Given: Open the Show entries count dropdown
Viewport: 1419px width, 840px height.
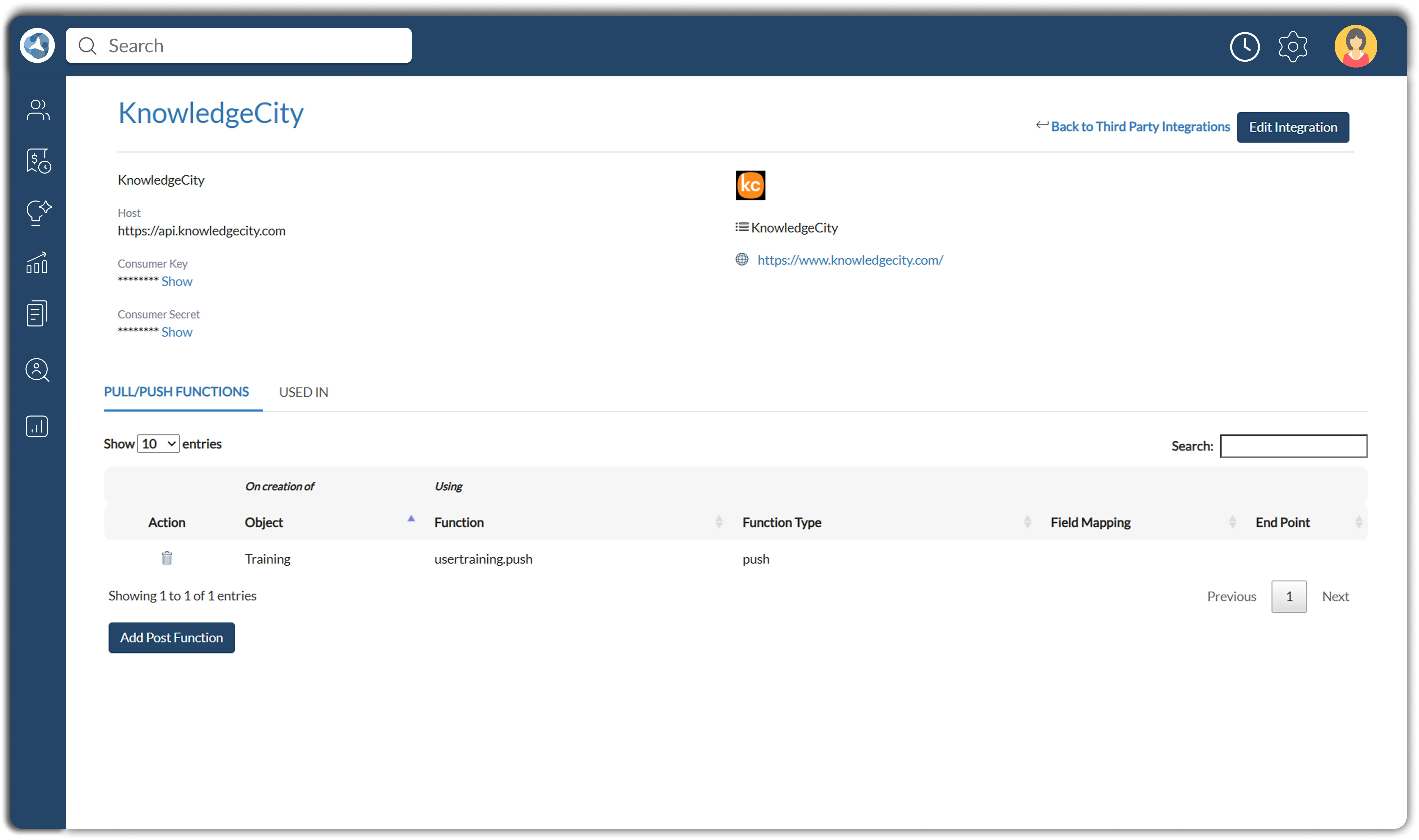Looking at the screenshot, I should tap(158, 444).
